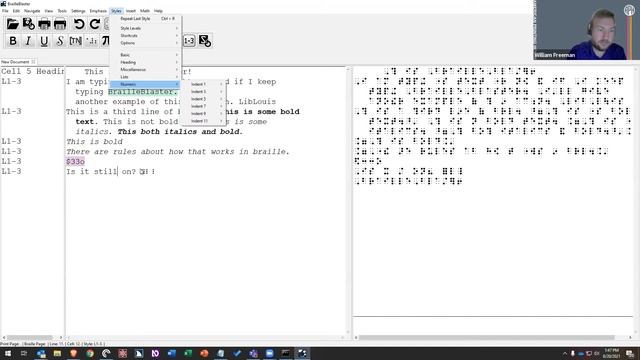
Task: Click the Undo arrow icon
Action: (79, 24)
